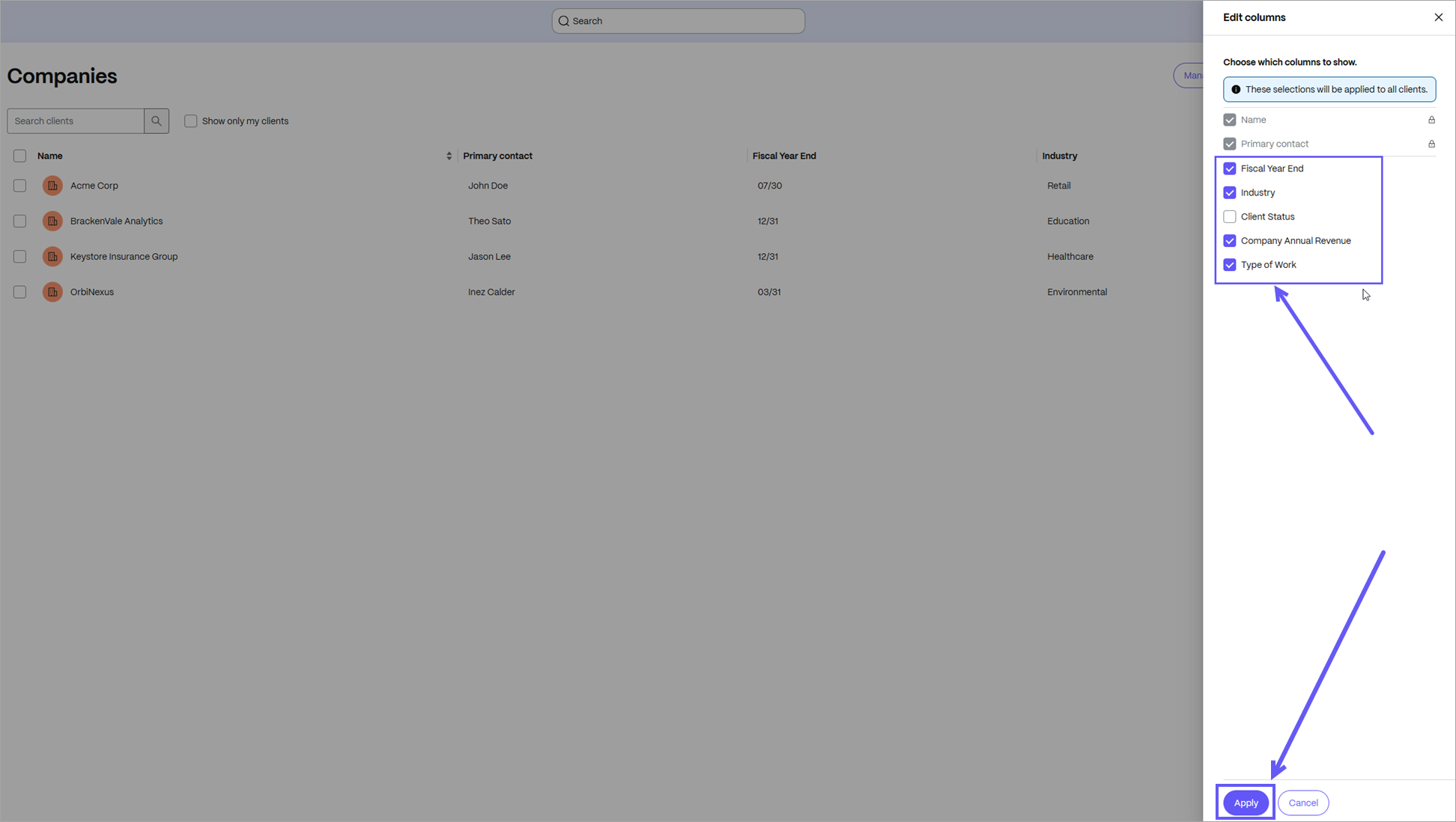Click the locked Name column checkbox
The height and width of the screenshot is (822, 1456).
click(x=1230, y=120)
